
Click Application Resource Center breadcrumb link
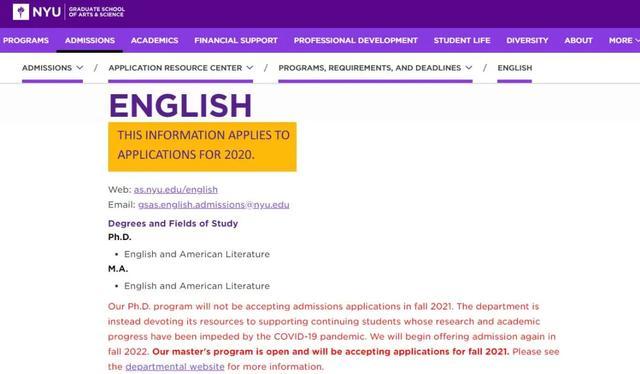click(x=175, y=68)
